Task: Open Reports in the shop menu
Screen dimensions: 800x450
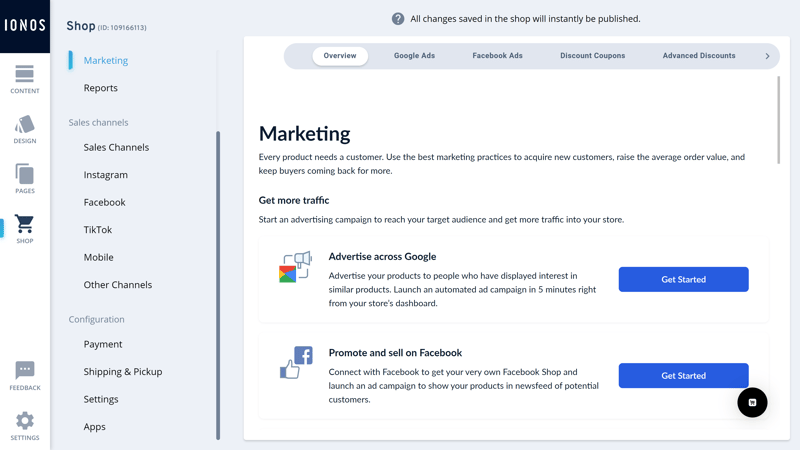Action: 101,88
